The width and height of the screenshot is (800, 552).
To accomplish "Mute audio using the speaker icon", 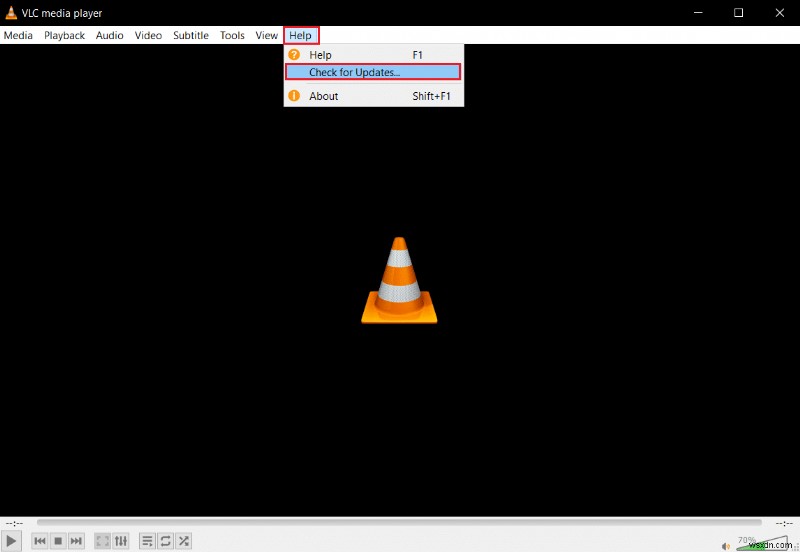I will tap(726, 546).
